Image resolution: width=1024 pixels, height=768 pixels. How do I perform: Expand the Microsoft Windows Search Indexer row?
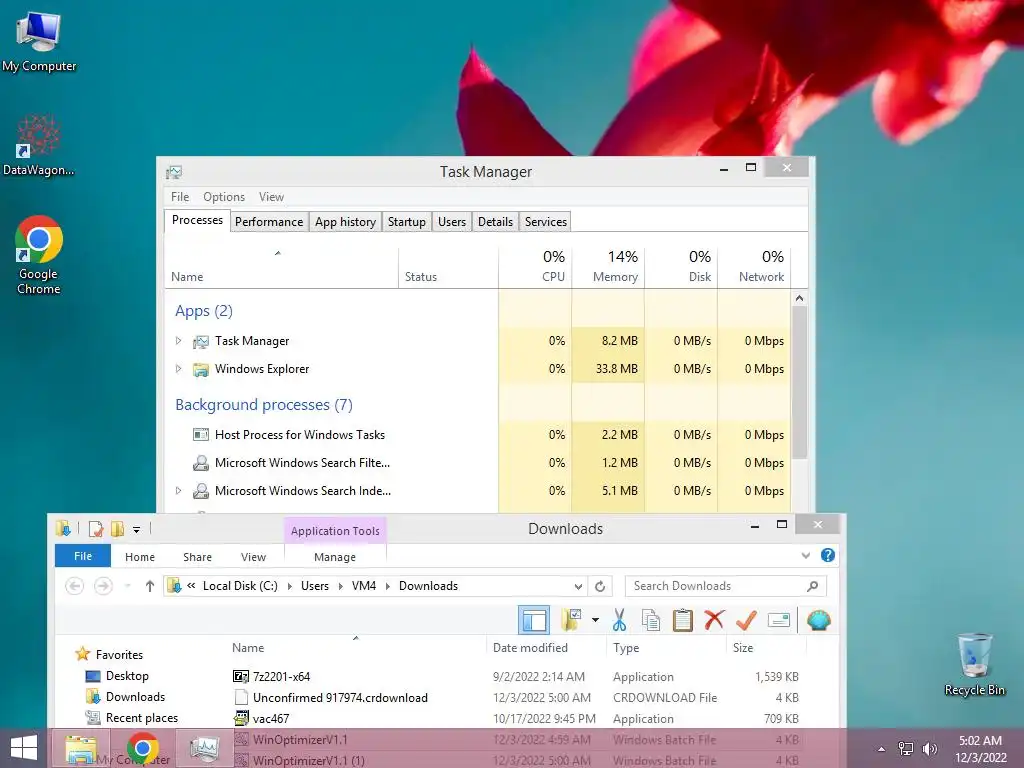pos(178,490)
